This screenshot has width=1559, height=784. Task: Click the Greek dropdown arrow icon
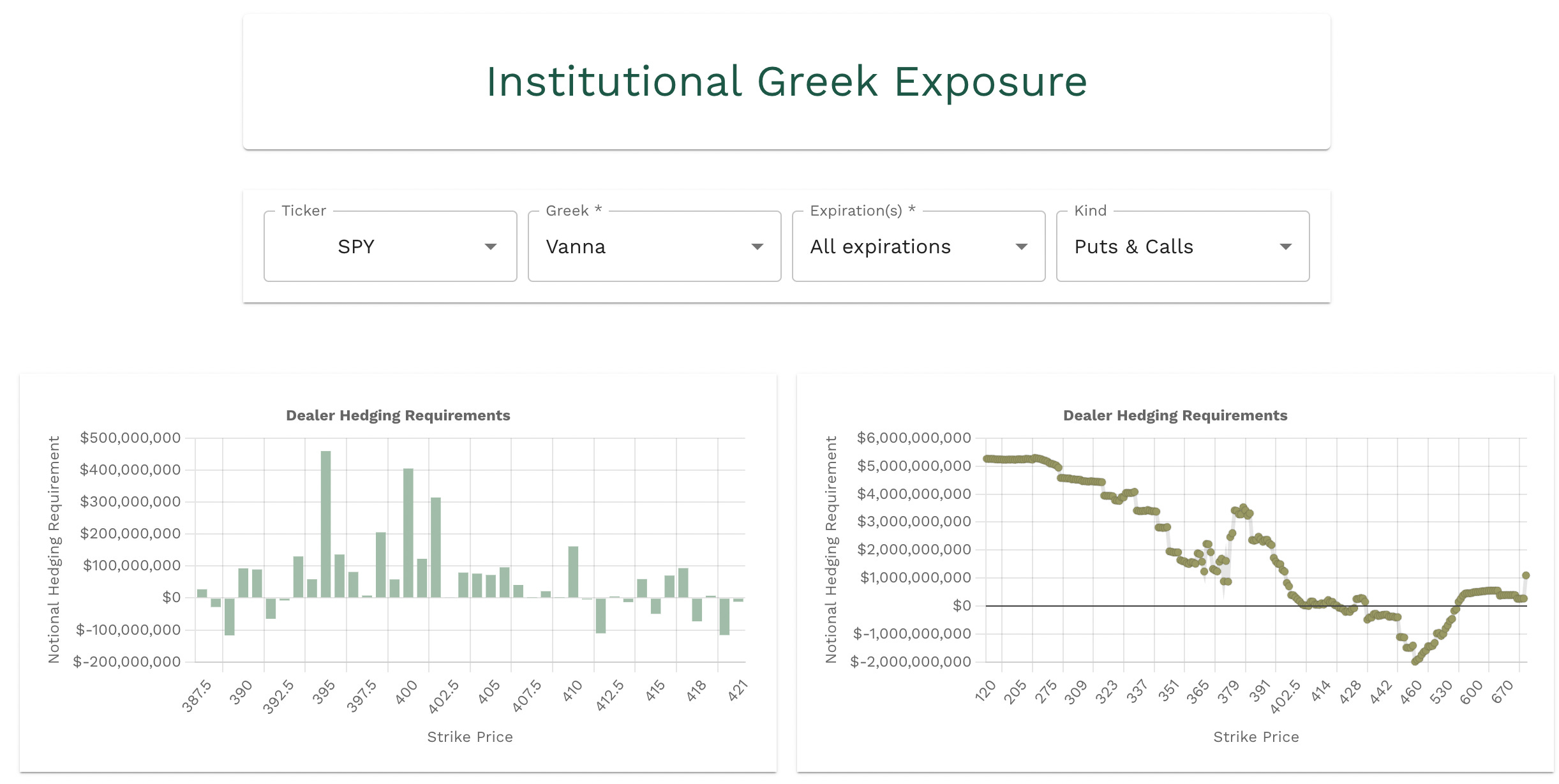[757, 247]
